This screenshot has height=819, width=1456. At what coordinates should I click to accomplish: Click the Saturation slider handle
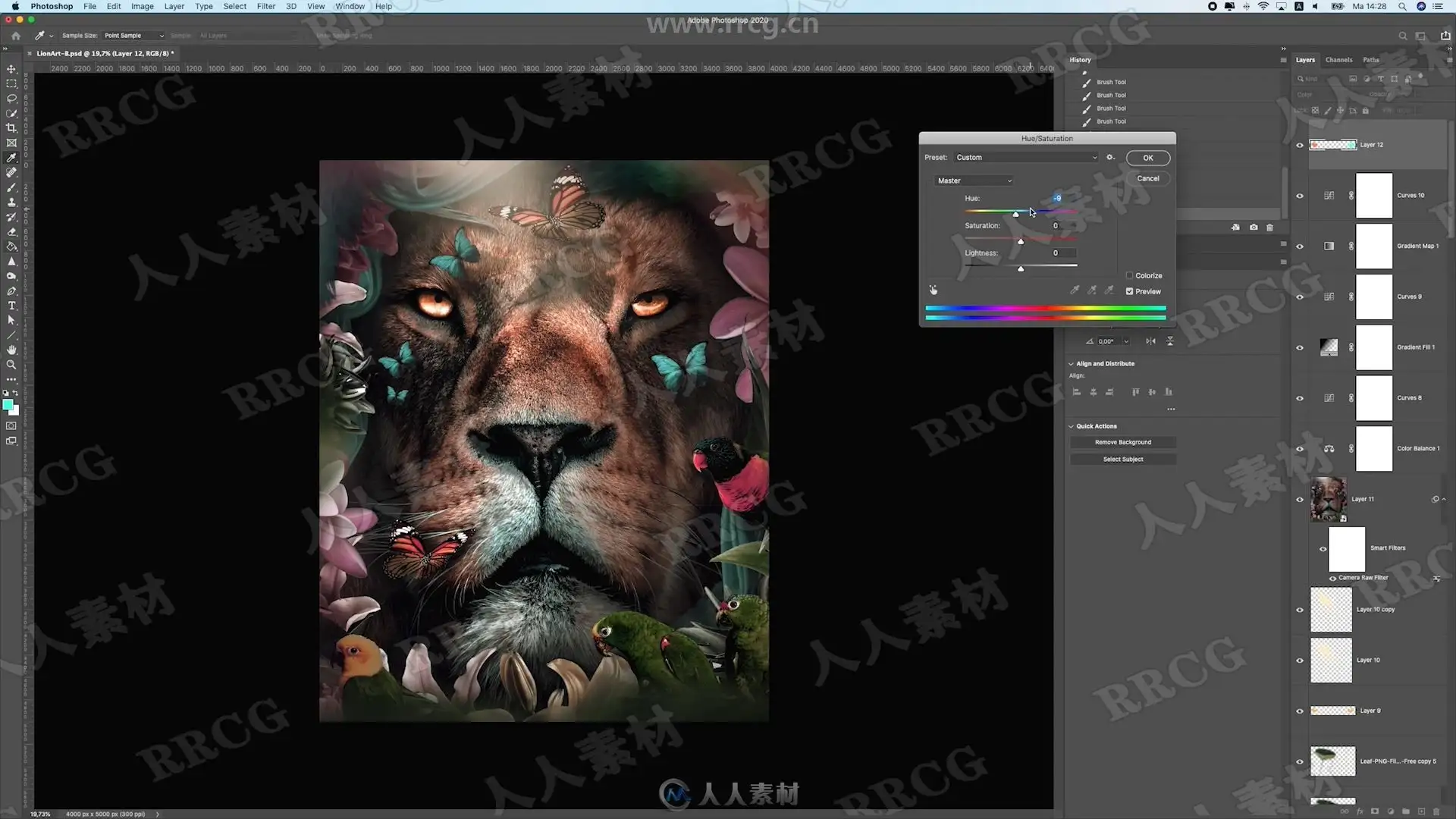click(x=1021, y=241)
